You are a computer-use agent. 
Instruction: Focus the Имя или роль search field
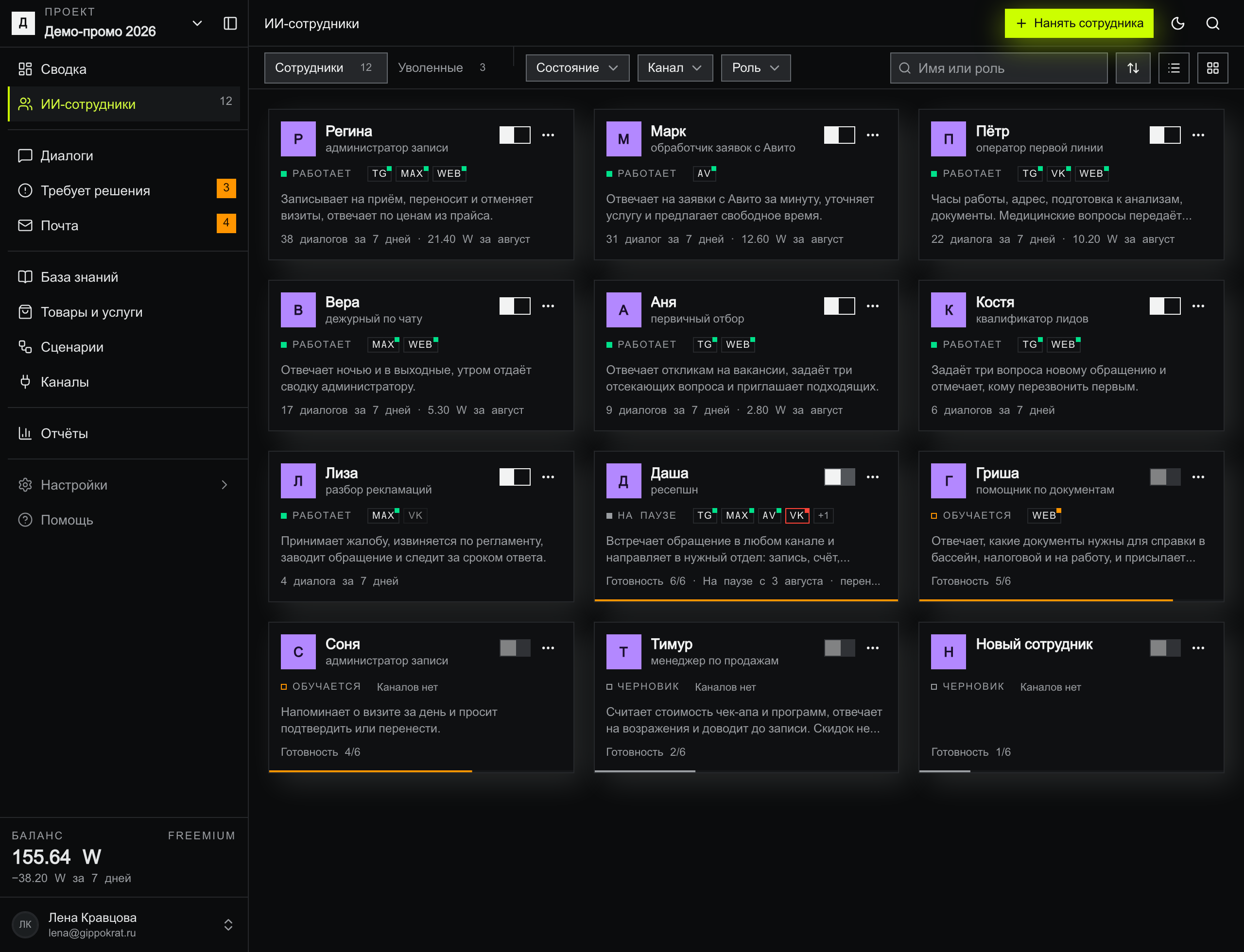click(x=999, y=68)
